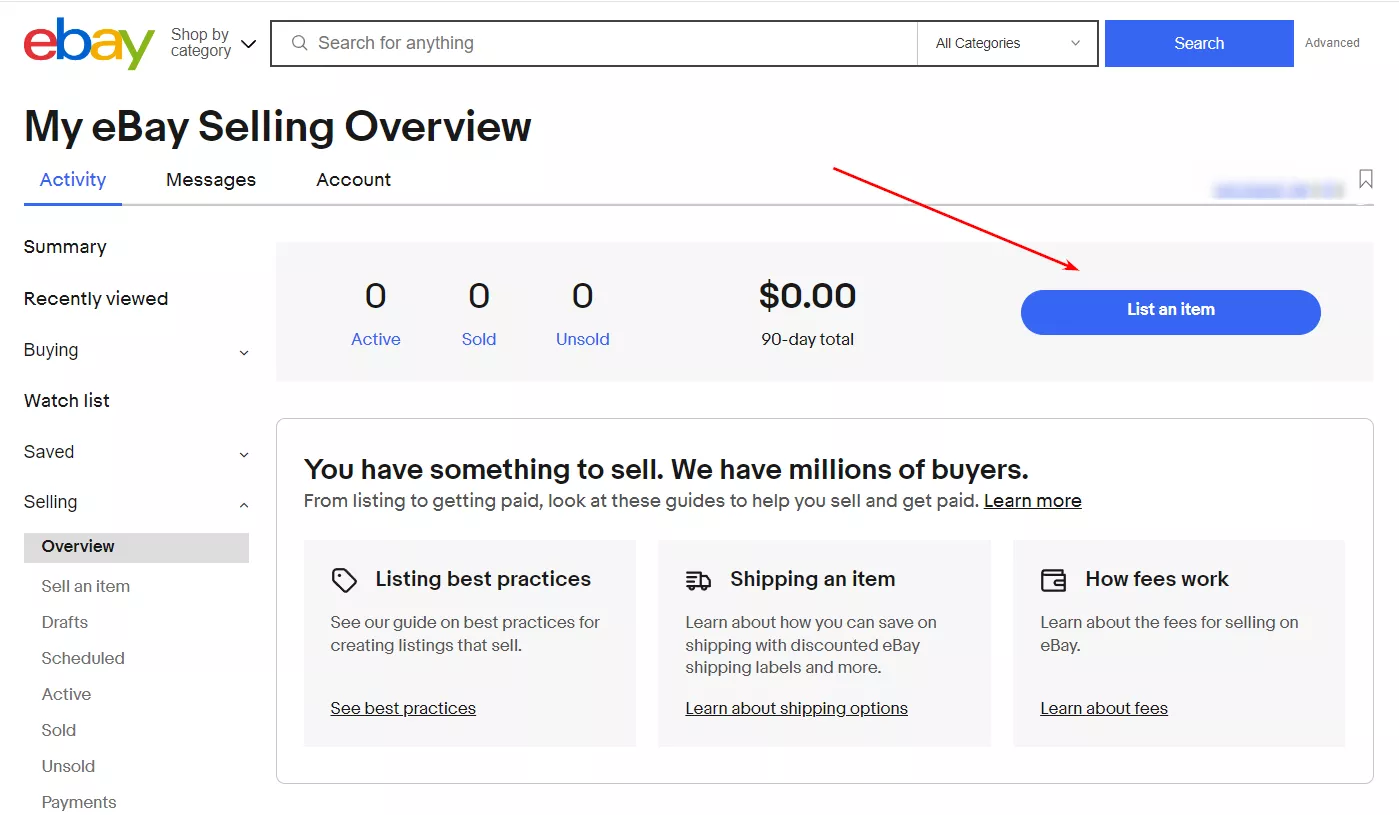Open See best practices link
This screenshot has height=815, width=1399.
click(403, 709)
